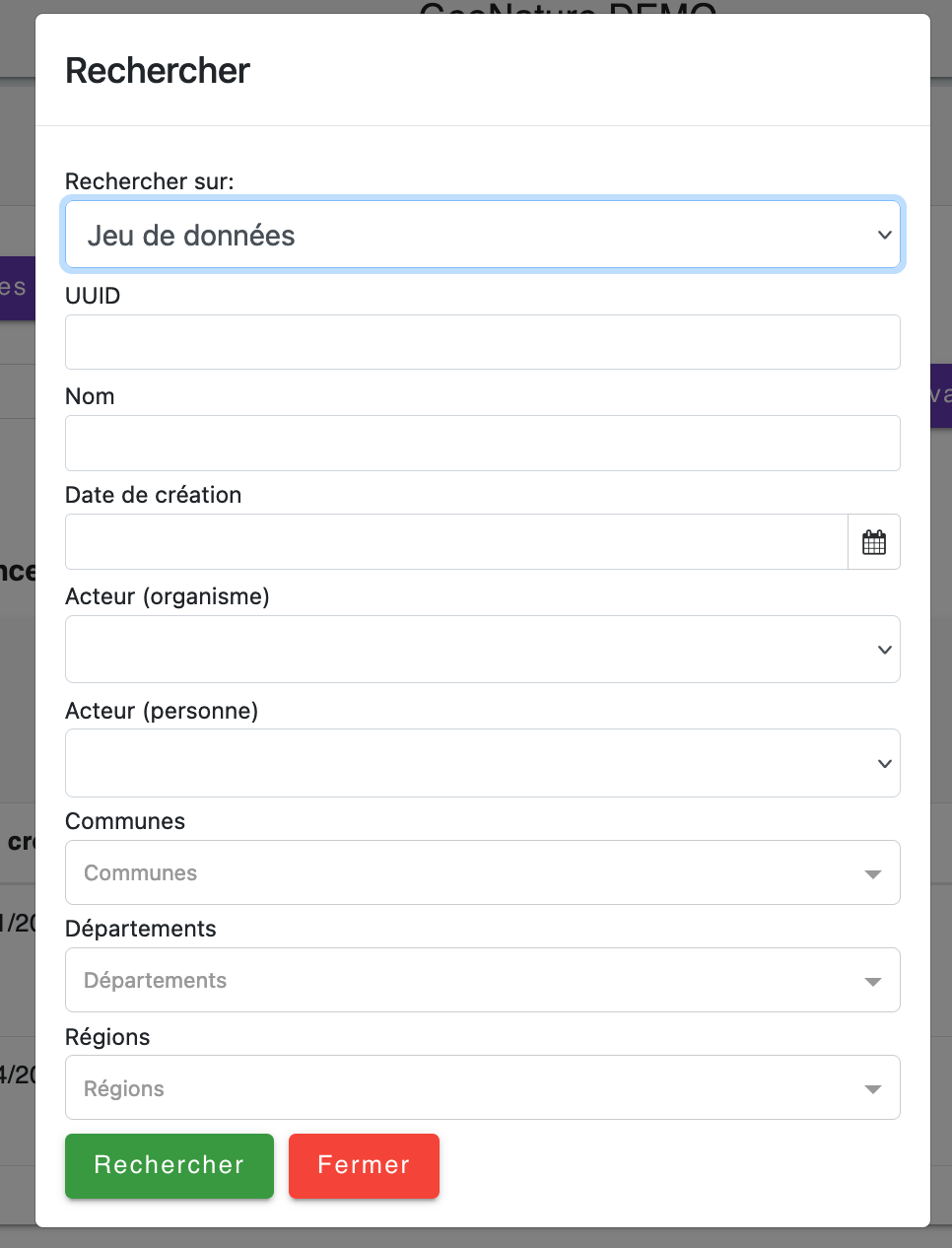Open the Départements selector
This screenshot has width=952, height=1248.
coord(483,980)
